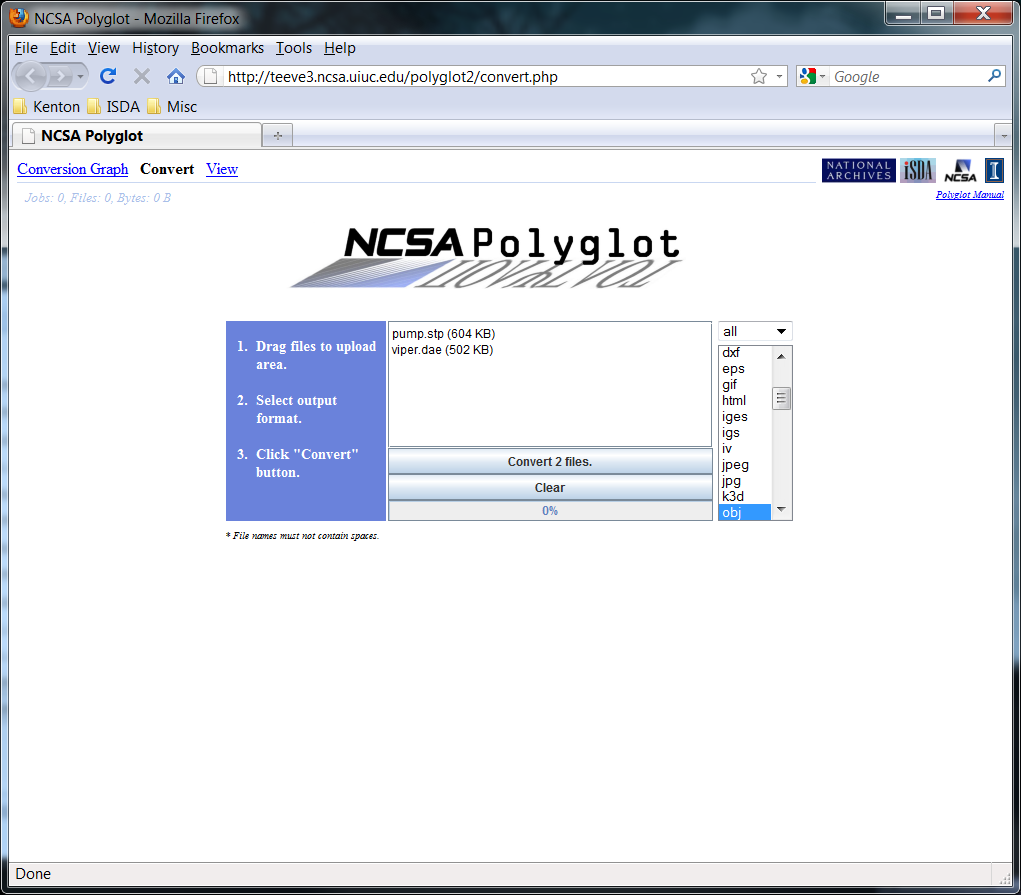Select jpg output format
Screen dimensions: 1021x895
(x=745, y=481)
